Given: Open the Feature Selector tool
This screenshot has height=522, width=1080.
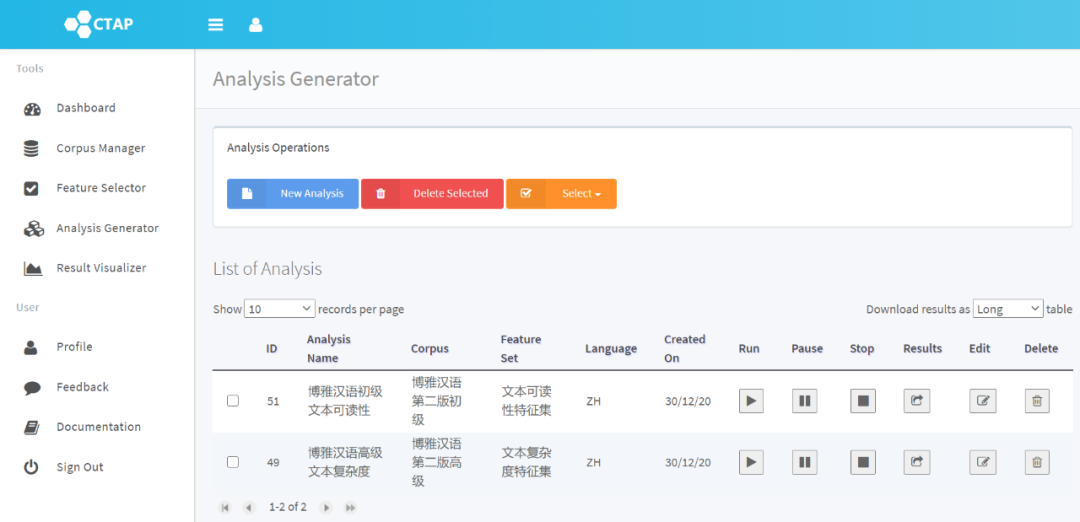Looking at the screenshot, I should (101, 188).
